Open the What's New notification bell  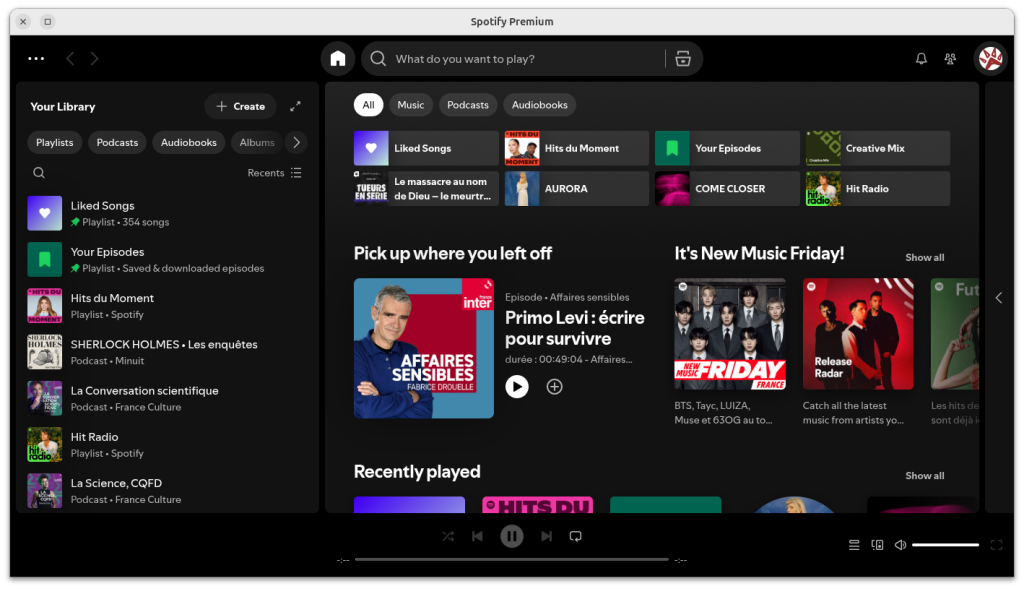[x=921, y=59]
